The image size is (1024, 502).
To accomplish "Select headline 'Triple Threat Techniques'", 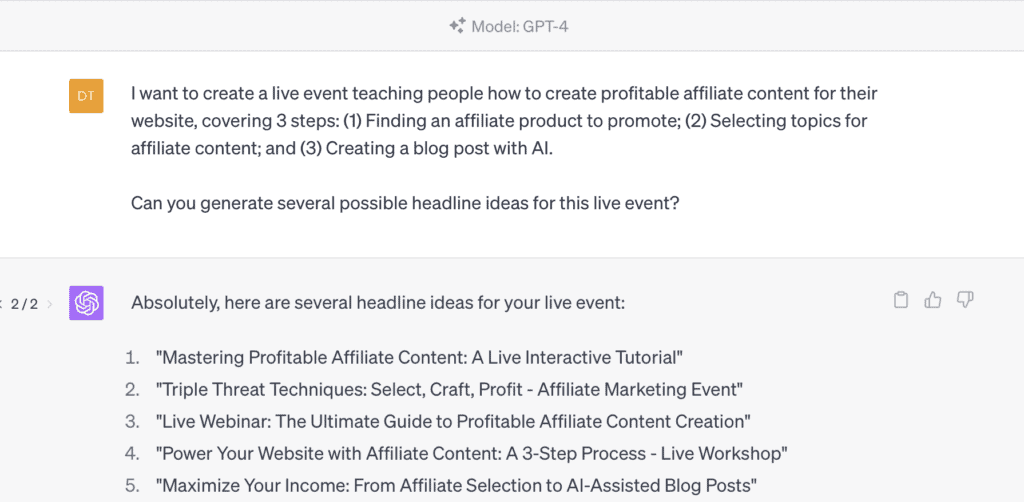I will (x=449, y=390).
